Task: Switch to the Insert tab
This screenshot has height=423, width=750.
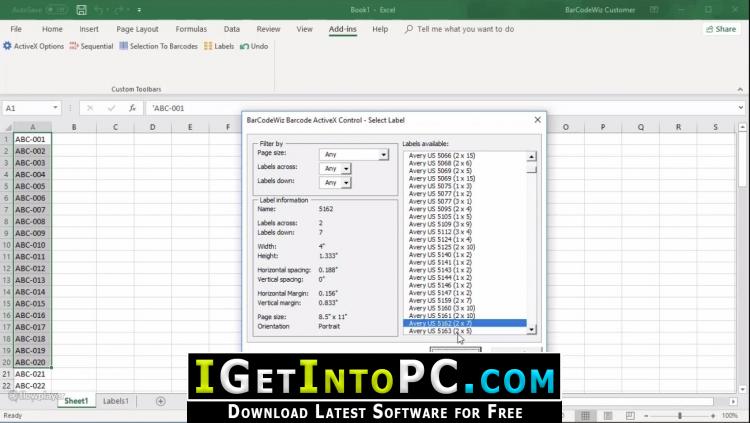Action: (89, 29)
